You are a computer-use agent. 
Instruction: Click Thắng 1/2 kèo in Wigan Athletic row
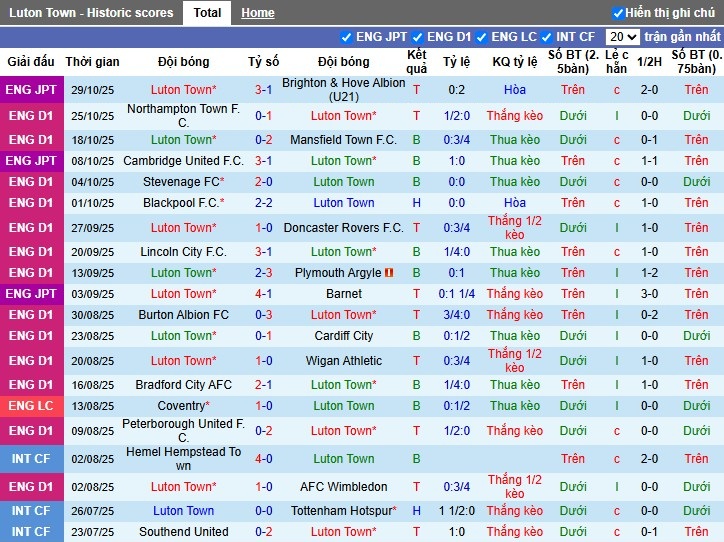(515, 361)
